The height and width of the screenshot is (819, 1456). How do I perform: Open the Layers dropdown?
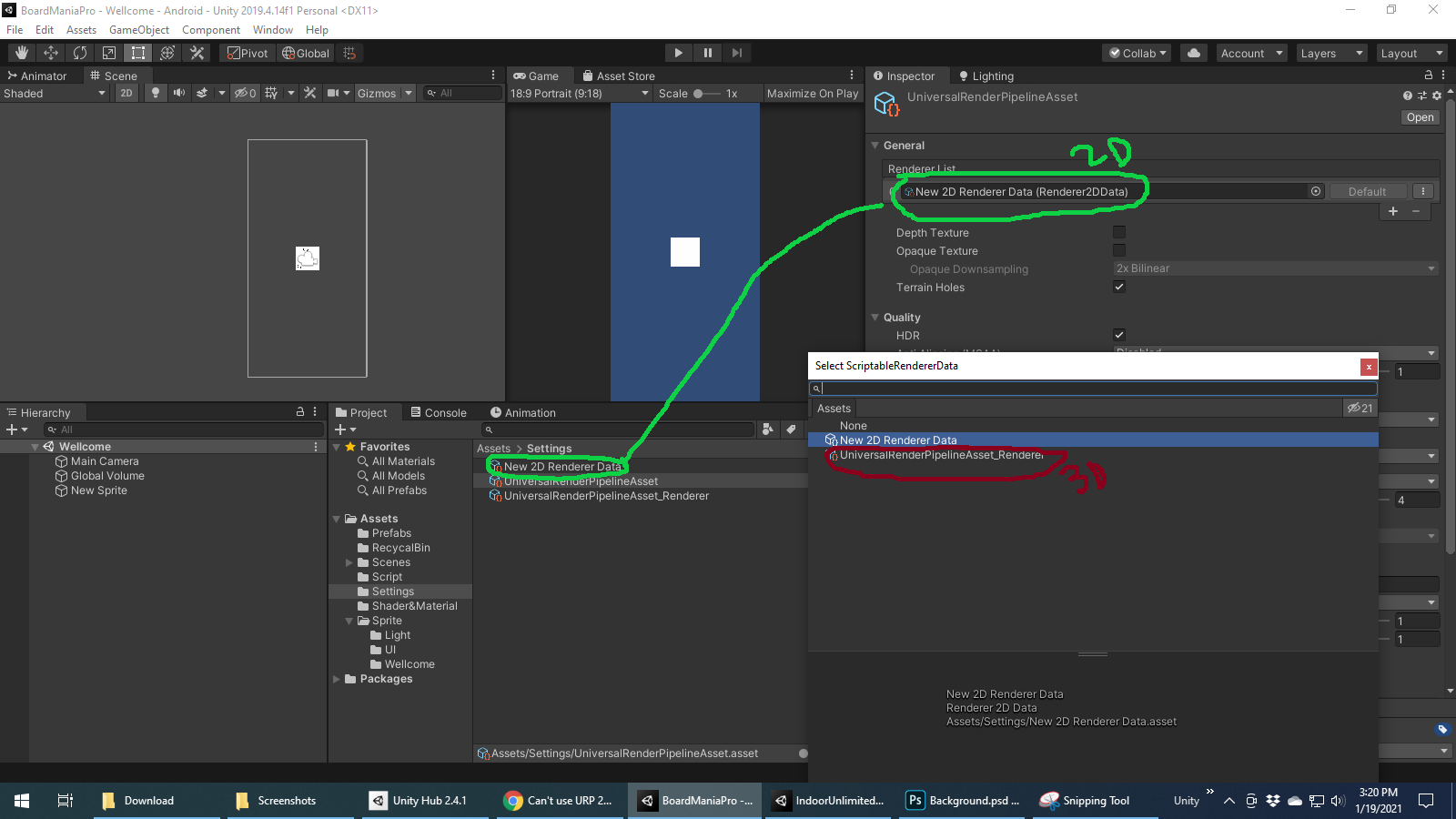[1331, 53]
